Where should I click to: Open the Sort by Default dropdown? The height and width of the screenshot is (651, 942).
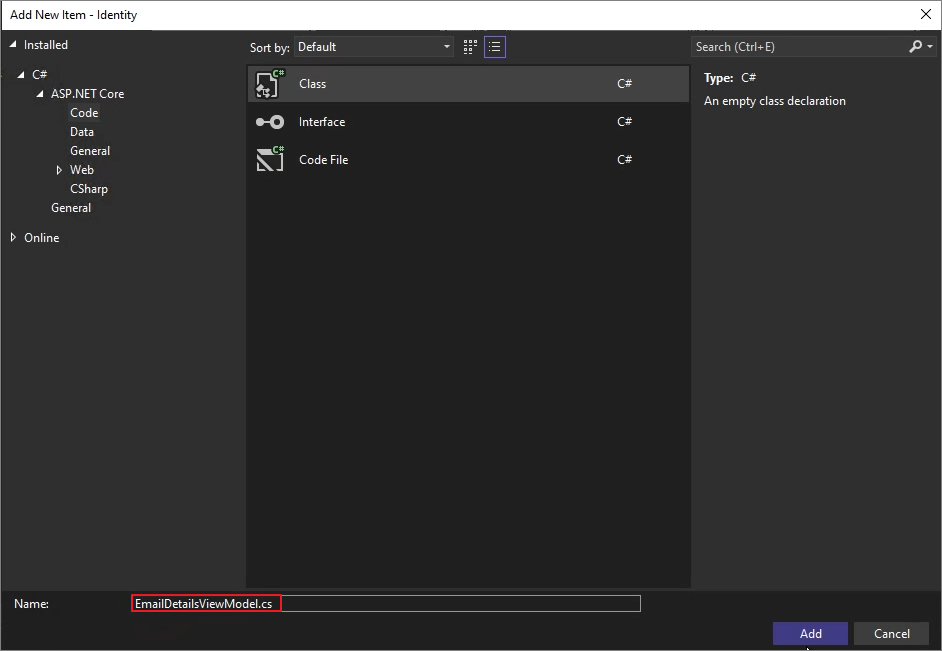coord(374,47)
